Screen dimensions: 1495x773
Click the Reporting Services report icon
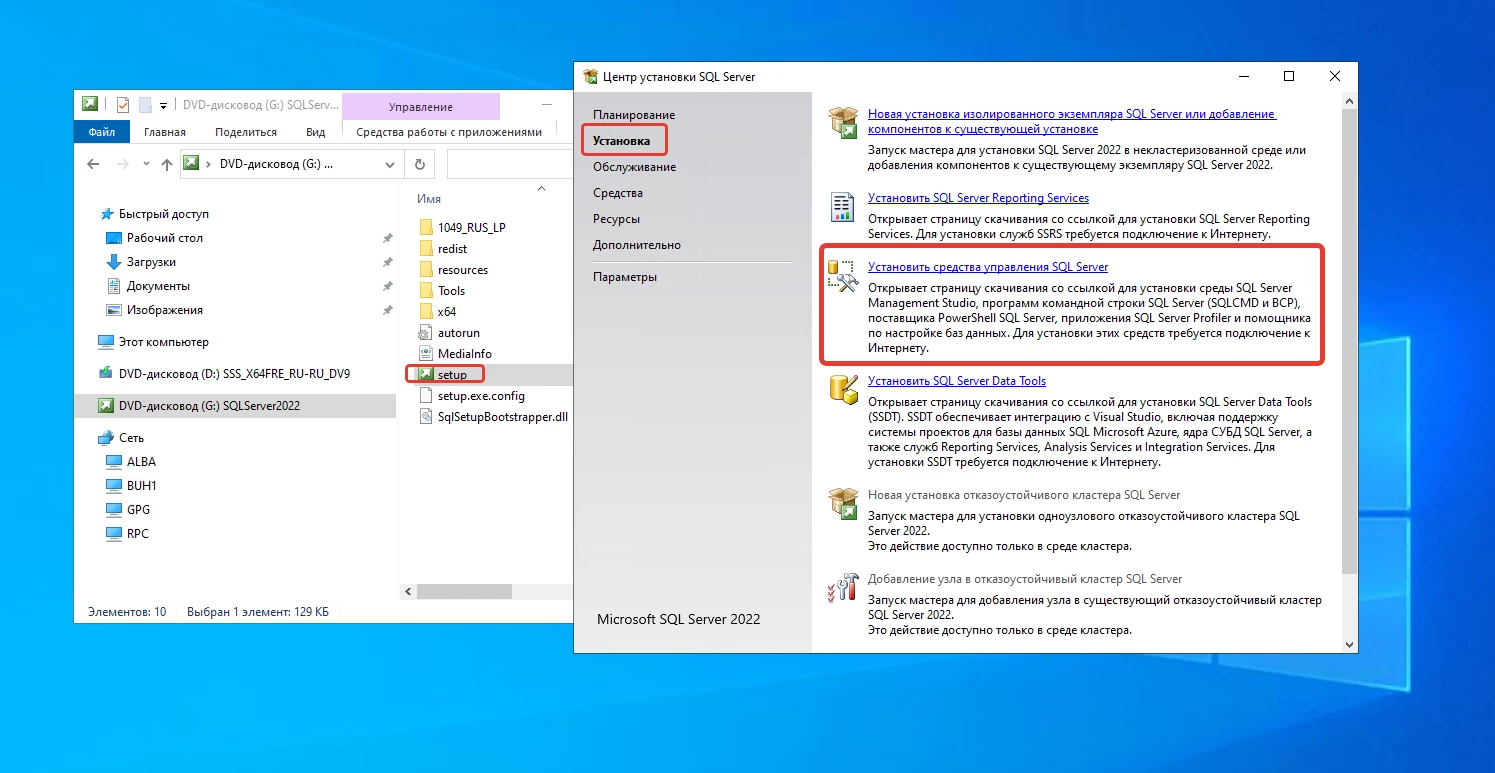843,206
